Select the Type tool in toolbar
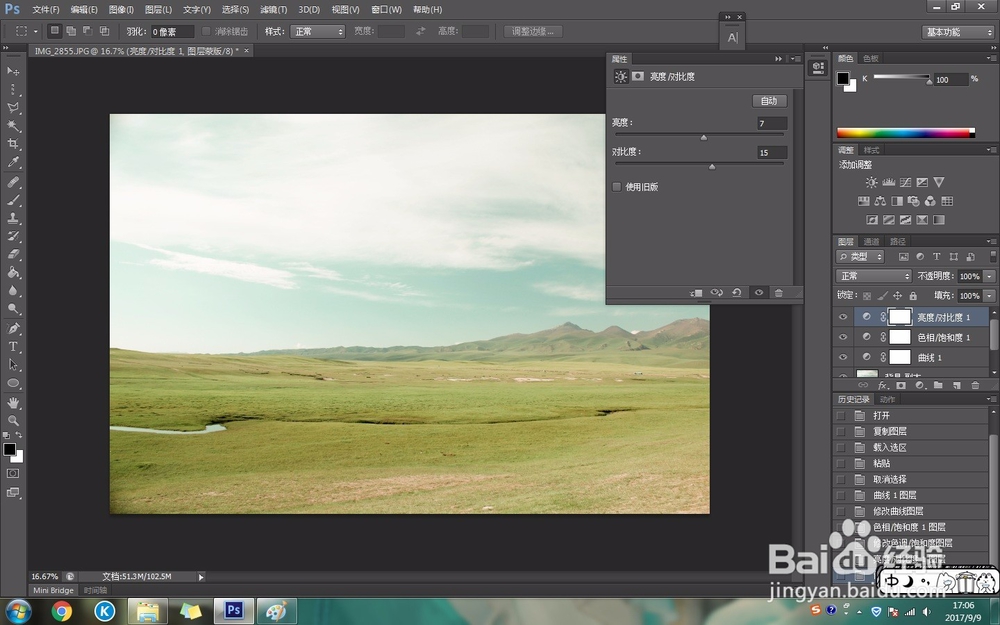 click(x=13, y=347)
